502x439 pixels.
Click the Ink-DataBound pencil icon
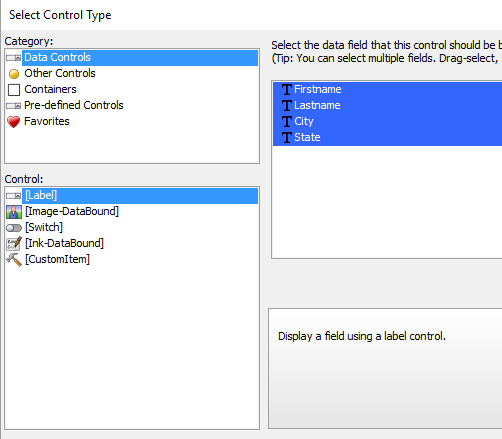(14, 244)
